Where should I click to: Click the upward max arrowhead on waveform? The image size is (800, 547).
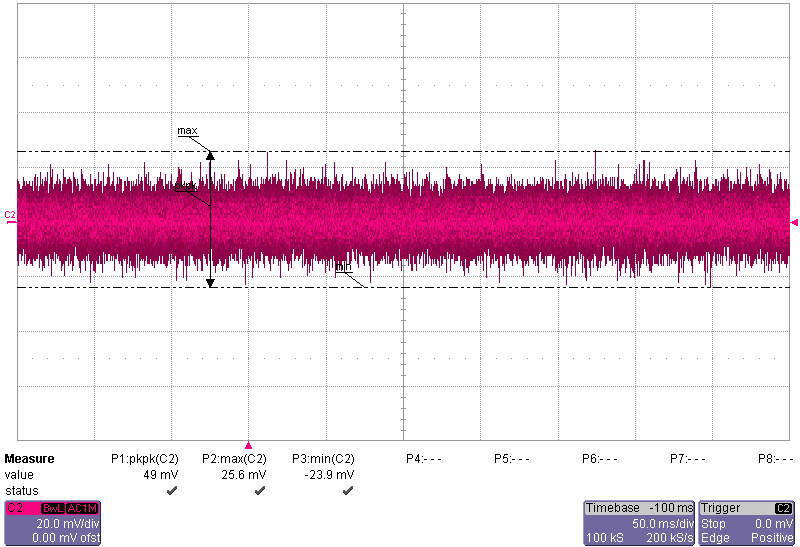pos(210,155)
